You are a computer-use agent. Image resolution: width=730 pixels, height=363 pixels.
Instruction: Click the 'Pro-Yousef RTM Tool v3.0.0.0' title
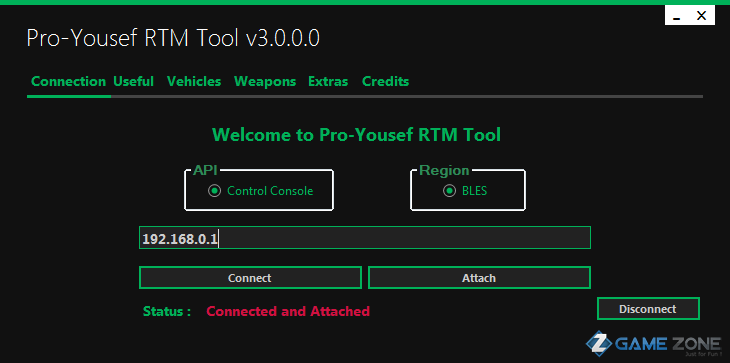[173, 38]
